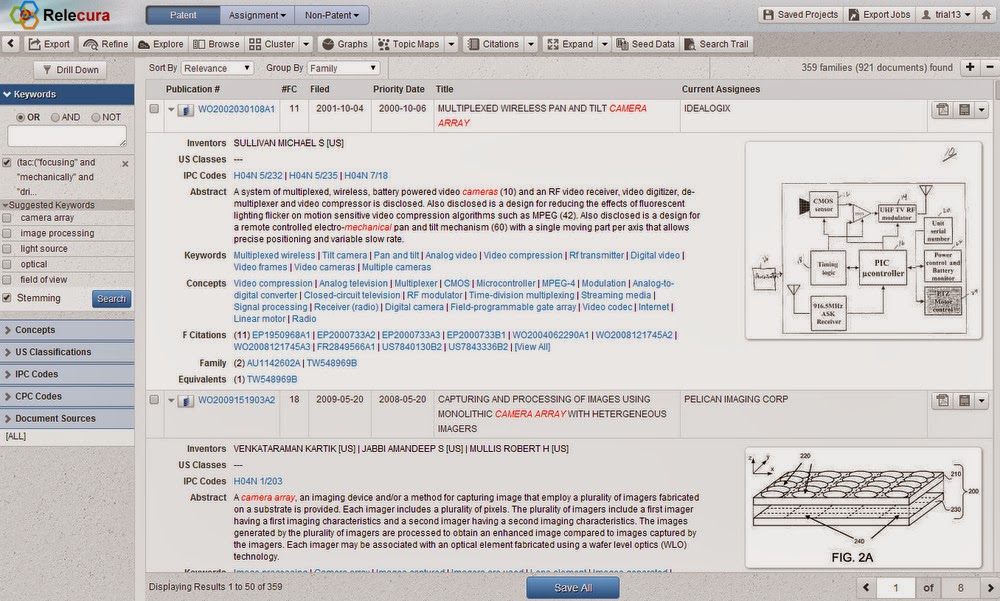The width and height of the screenshot is (1000, 601).
Task: Open Saved Projects
Action: point(800,15)
